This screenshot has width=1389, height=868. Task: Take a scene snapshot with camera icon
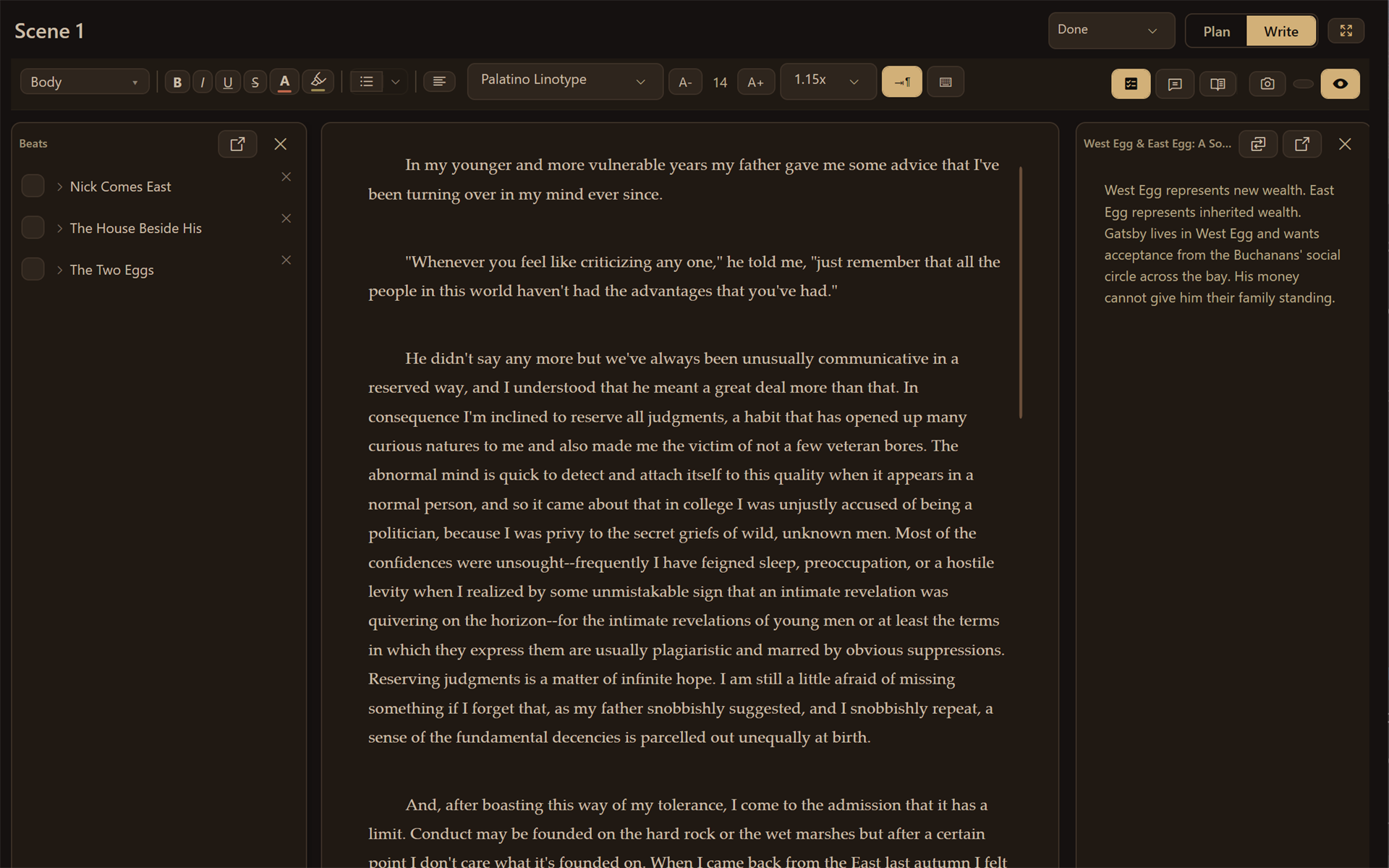(1267, 84)
